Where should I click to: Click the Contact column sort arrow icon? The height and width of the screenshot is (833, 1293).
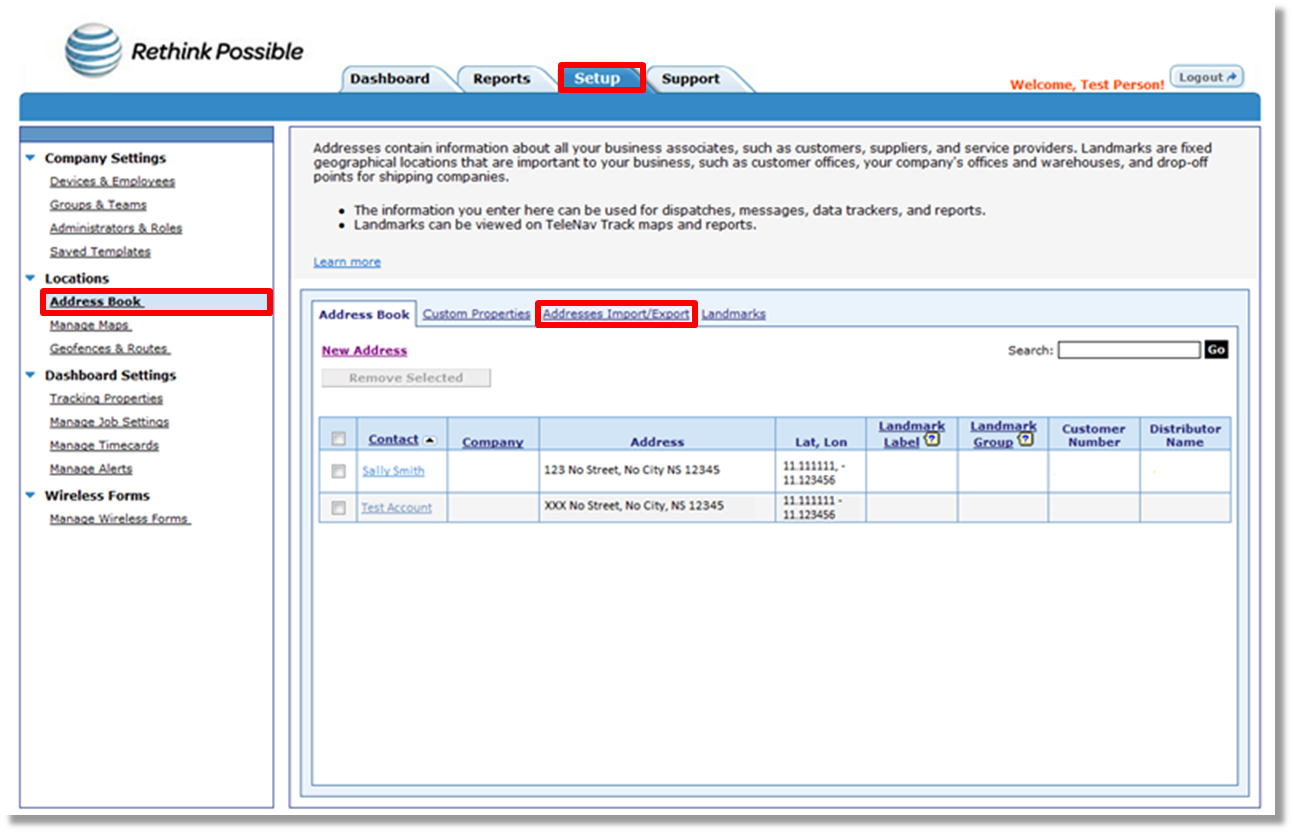430,440
